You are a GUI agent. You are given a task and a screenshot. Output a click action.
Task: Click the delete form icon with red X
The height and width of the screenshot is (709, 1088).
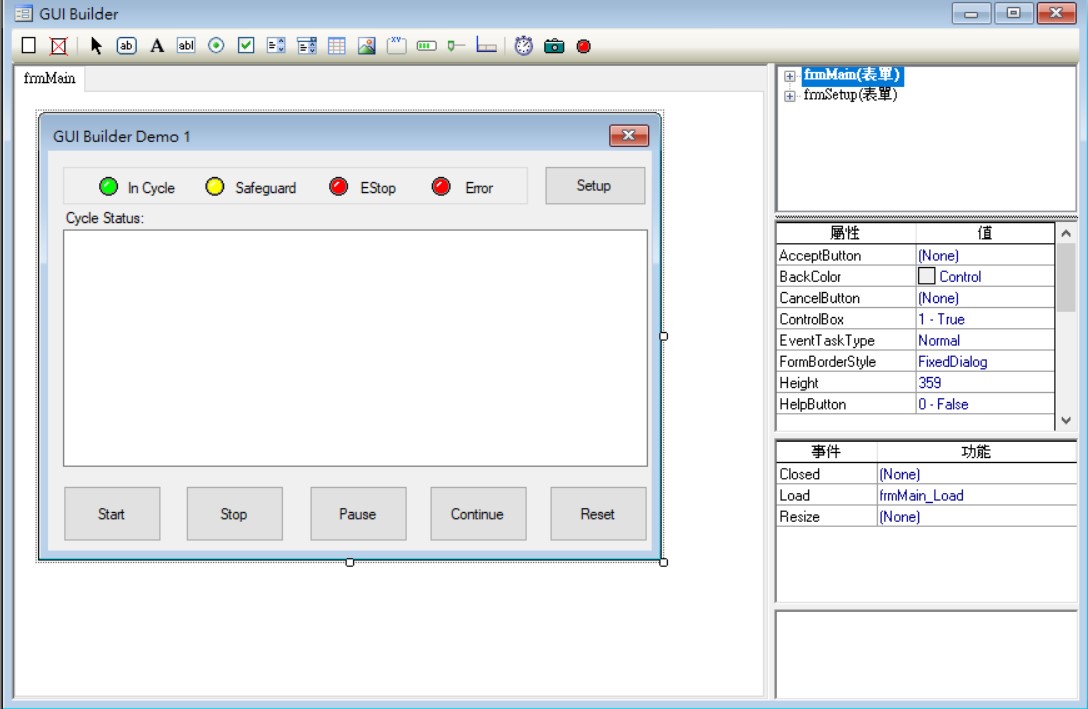[58, 46]
